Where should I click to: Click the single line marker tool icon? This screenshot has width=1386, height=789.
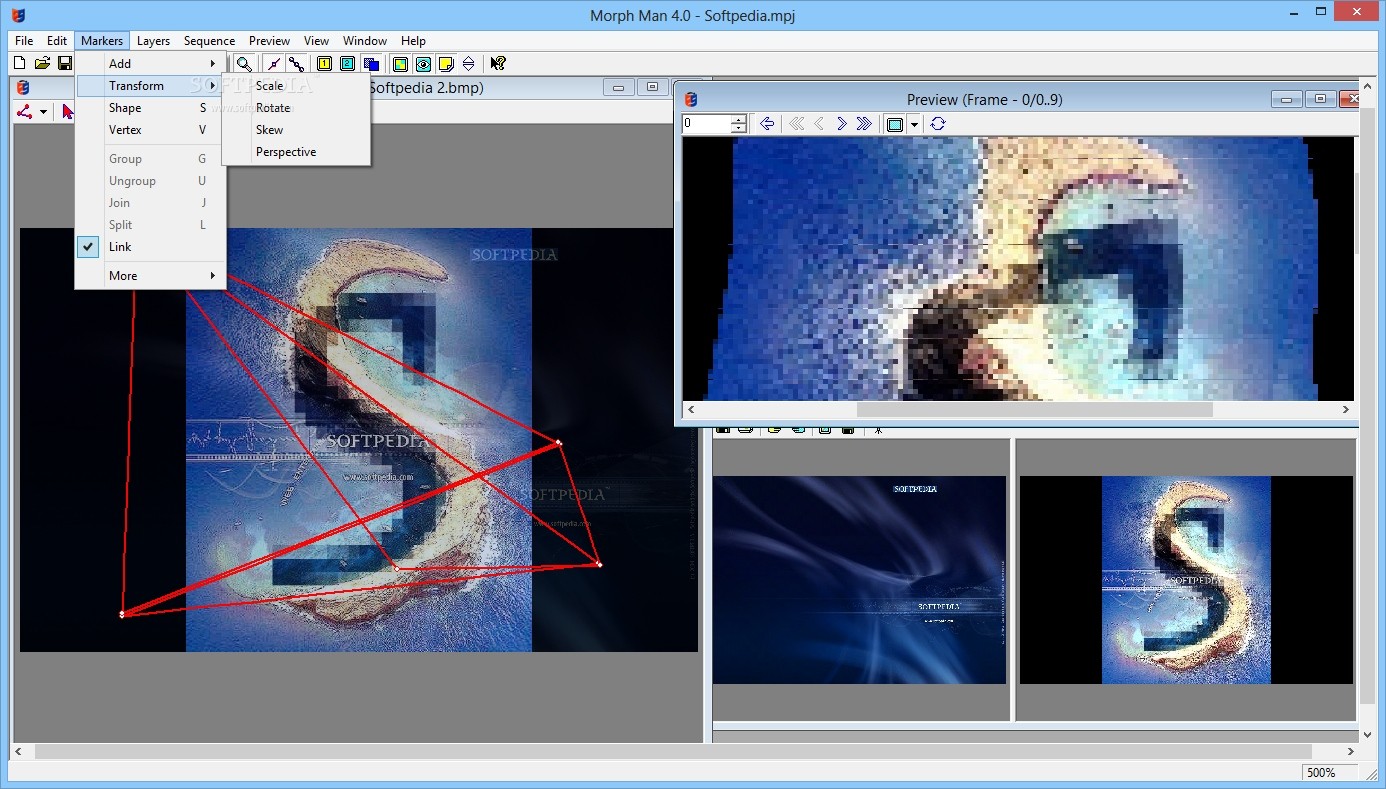click(x=273, y=64)
